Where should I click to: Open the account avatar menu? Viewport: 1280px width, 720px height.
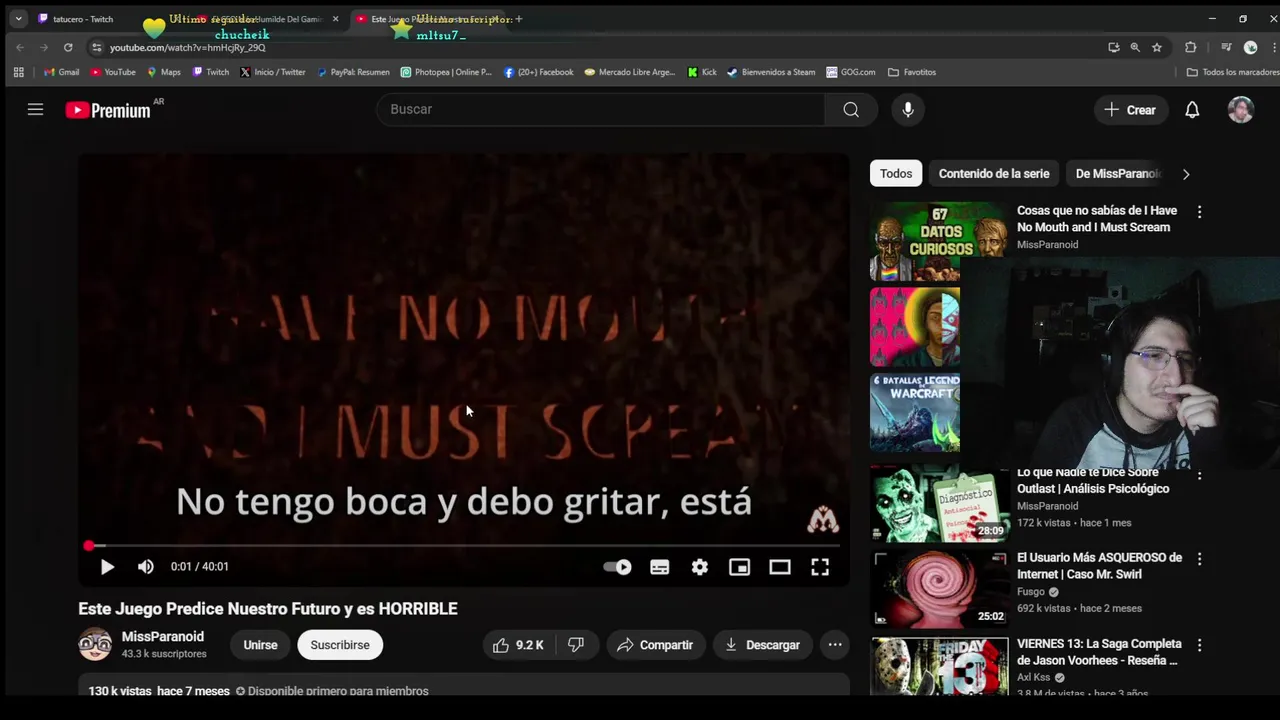pos(1241,110)
